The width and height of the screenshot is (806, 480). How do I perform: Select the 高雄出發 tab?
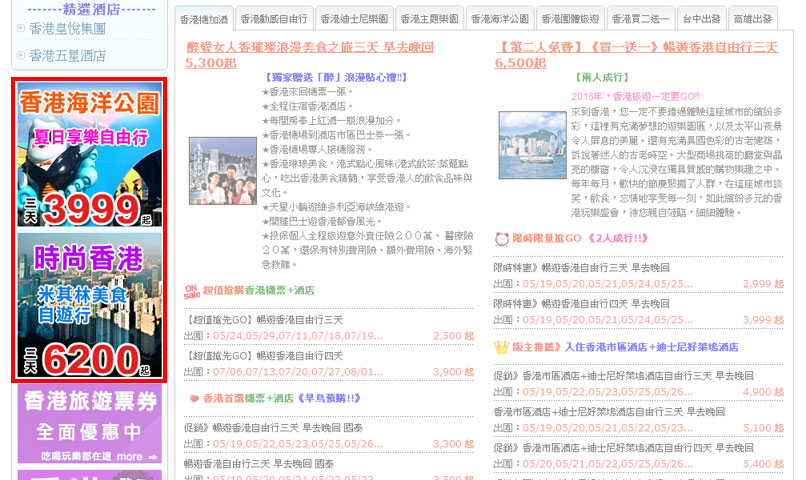click(751, 19)
